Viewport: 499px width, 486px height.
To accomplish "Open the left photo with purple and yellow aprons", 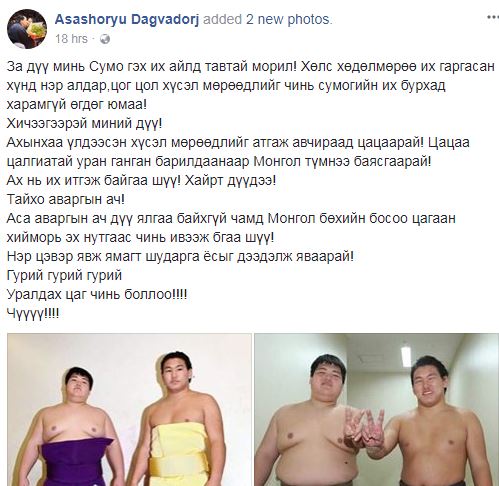I will pos(129,410).
